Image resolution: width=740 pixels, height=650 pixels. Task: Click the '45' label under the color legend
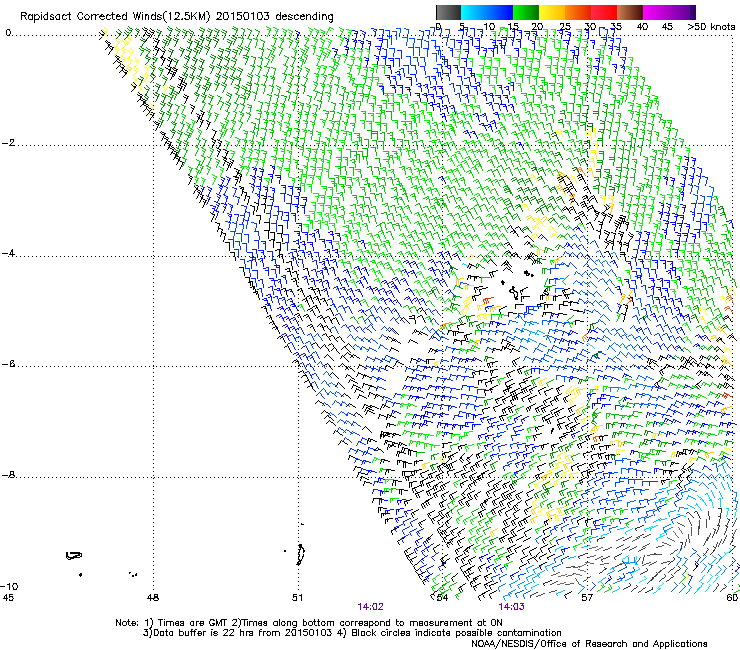[667, 27]
